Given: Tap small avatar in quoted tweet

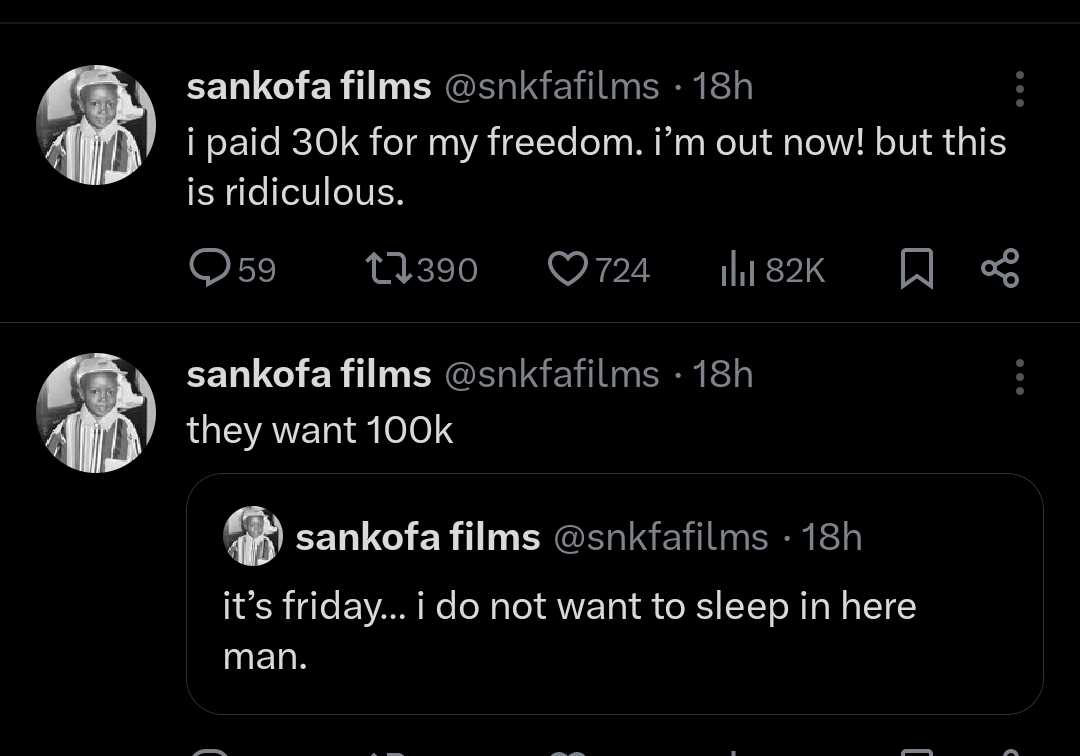Looking at the screenshot, I should [253, 537].
